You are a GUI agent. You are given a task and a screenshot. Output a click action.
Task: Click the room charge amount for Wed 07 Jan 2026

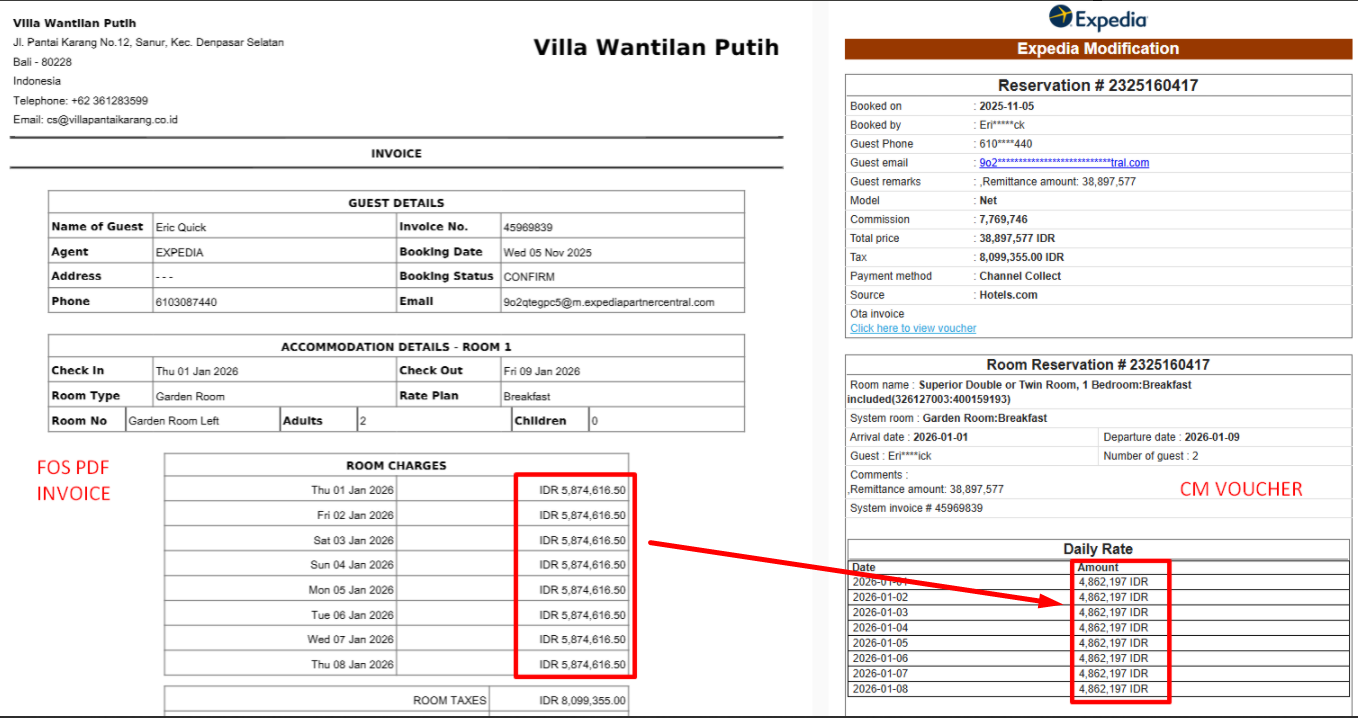(582, 640)
